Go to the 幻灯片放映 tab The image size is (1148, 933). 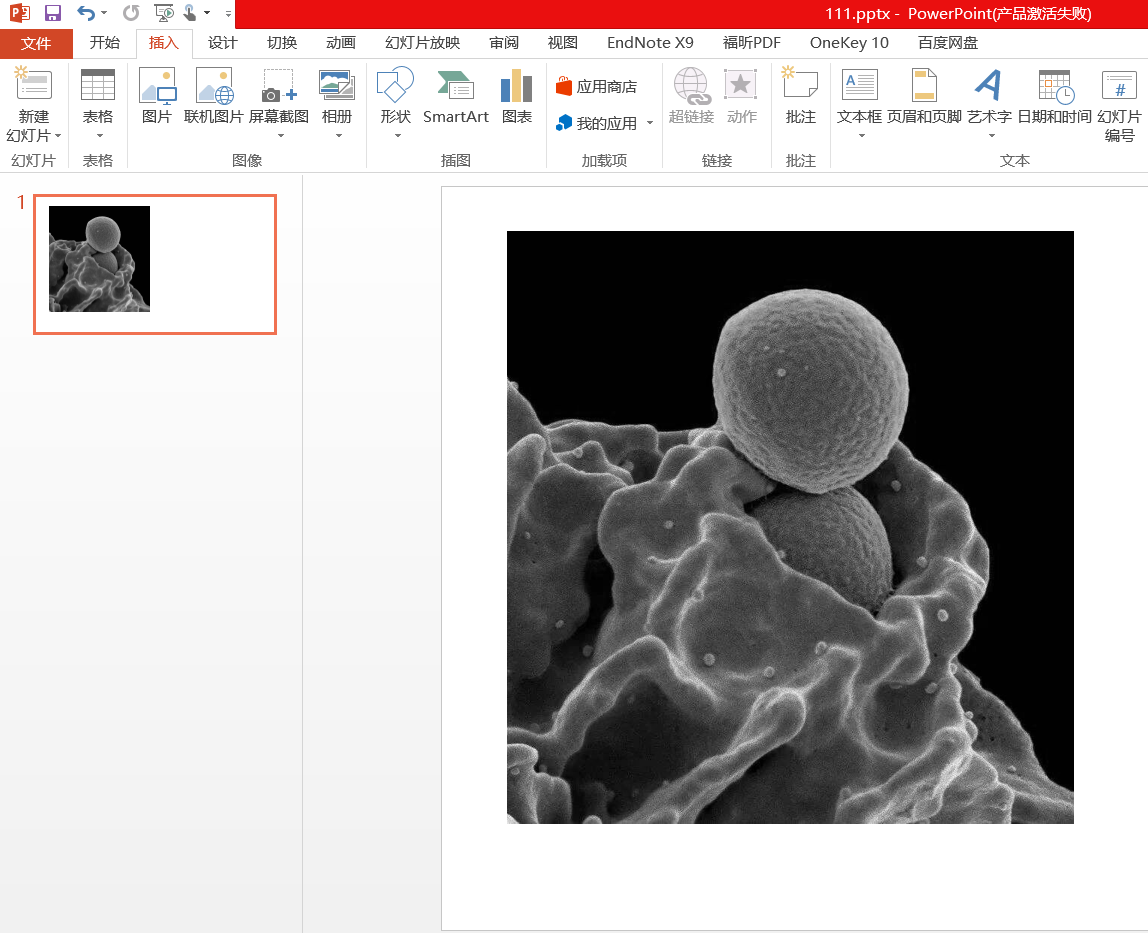pyautogui.click(x=422, y=42)
